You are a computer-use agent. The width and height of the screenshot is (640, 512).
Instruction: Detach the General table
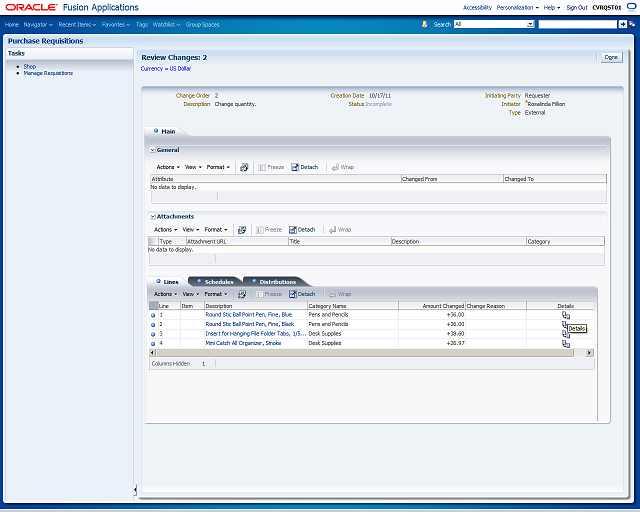[304, 167]
